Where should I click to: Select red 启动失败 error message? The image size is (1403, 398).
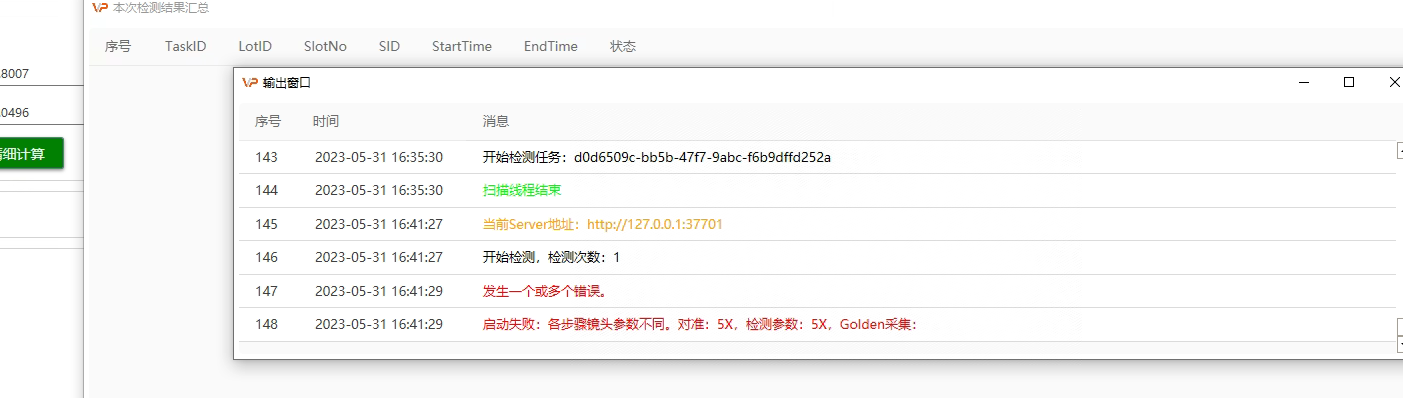(x=700, y=324)
